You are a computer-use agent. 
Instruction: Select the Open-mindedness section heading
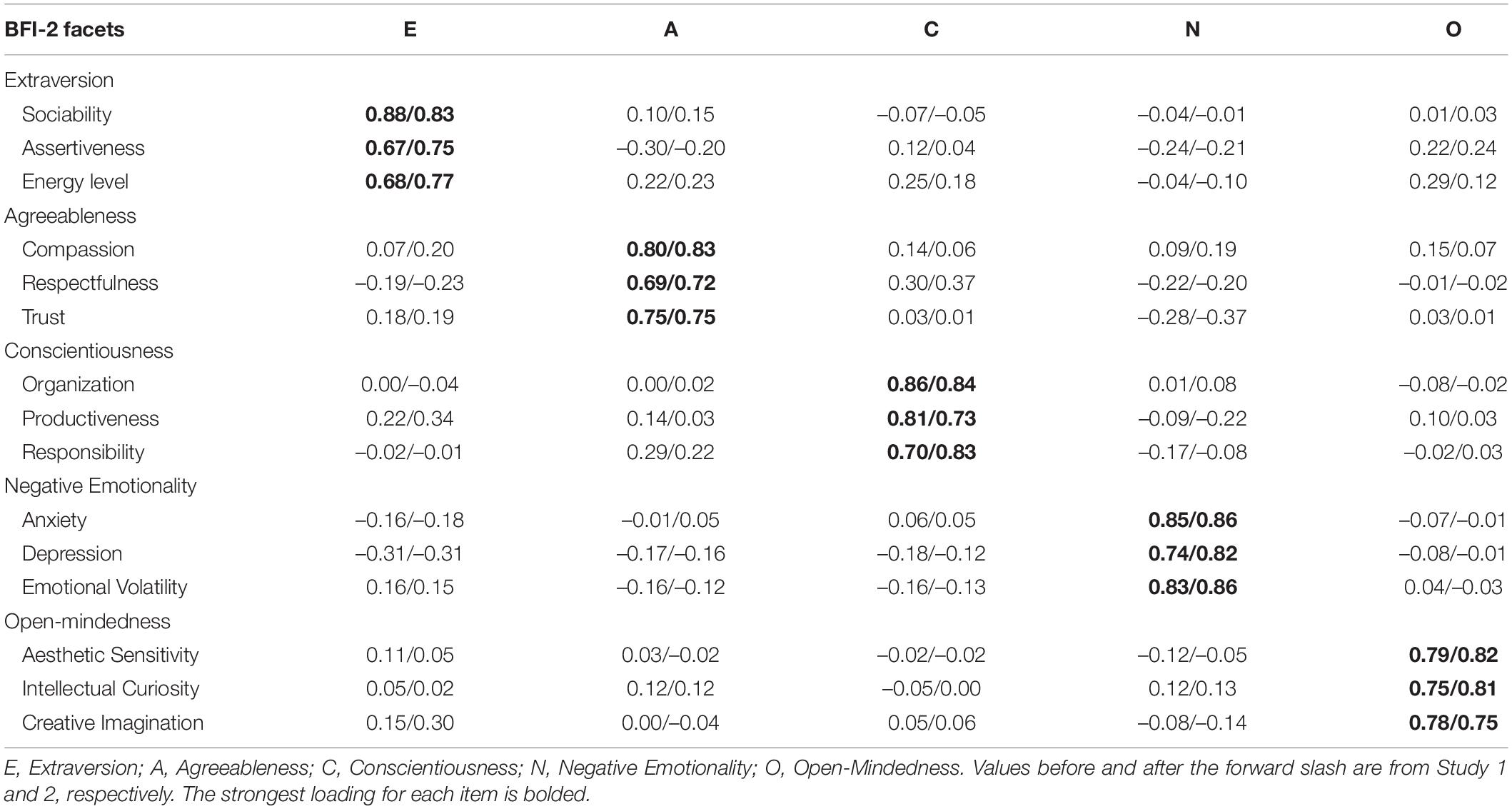(x=87, y=621)
